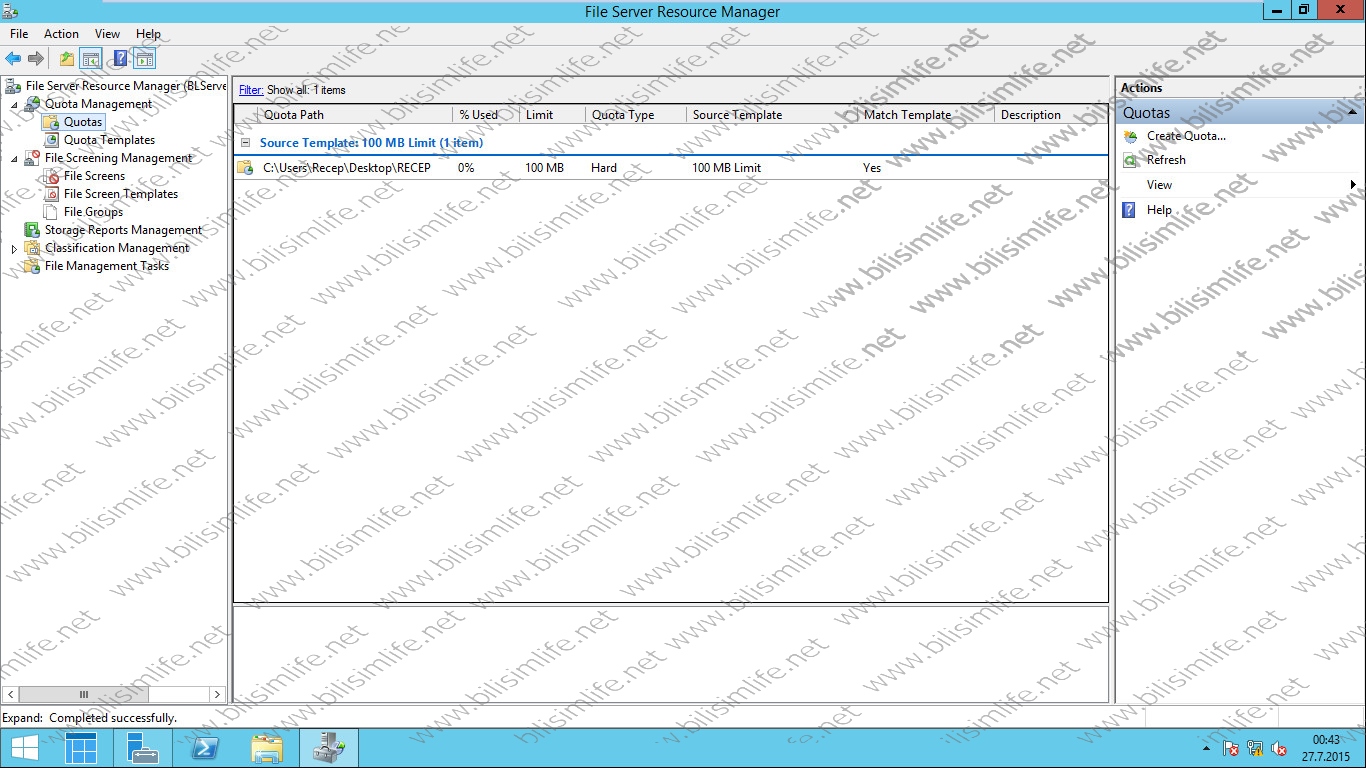Click the Quotas folder icon in tree
This screenshot has width=1366, height=768.
(x=51, y=122)
